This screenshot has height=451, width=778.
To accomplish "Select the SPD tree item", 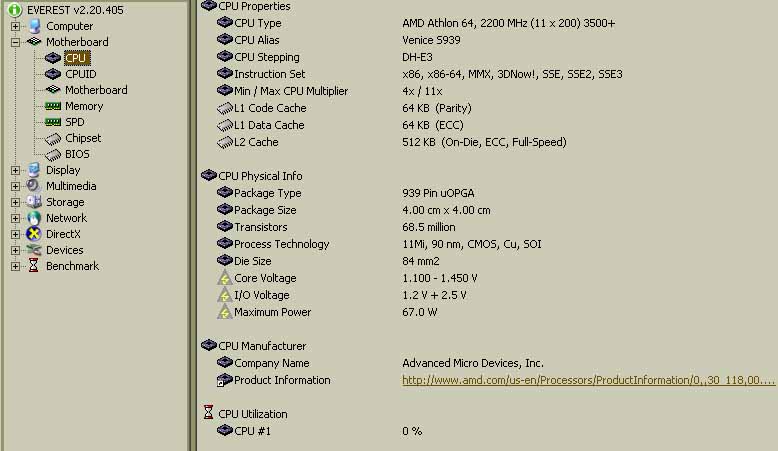I will pyautogui.click(x=75, y=122).
